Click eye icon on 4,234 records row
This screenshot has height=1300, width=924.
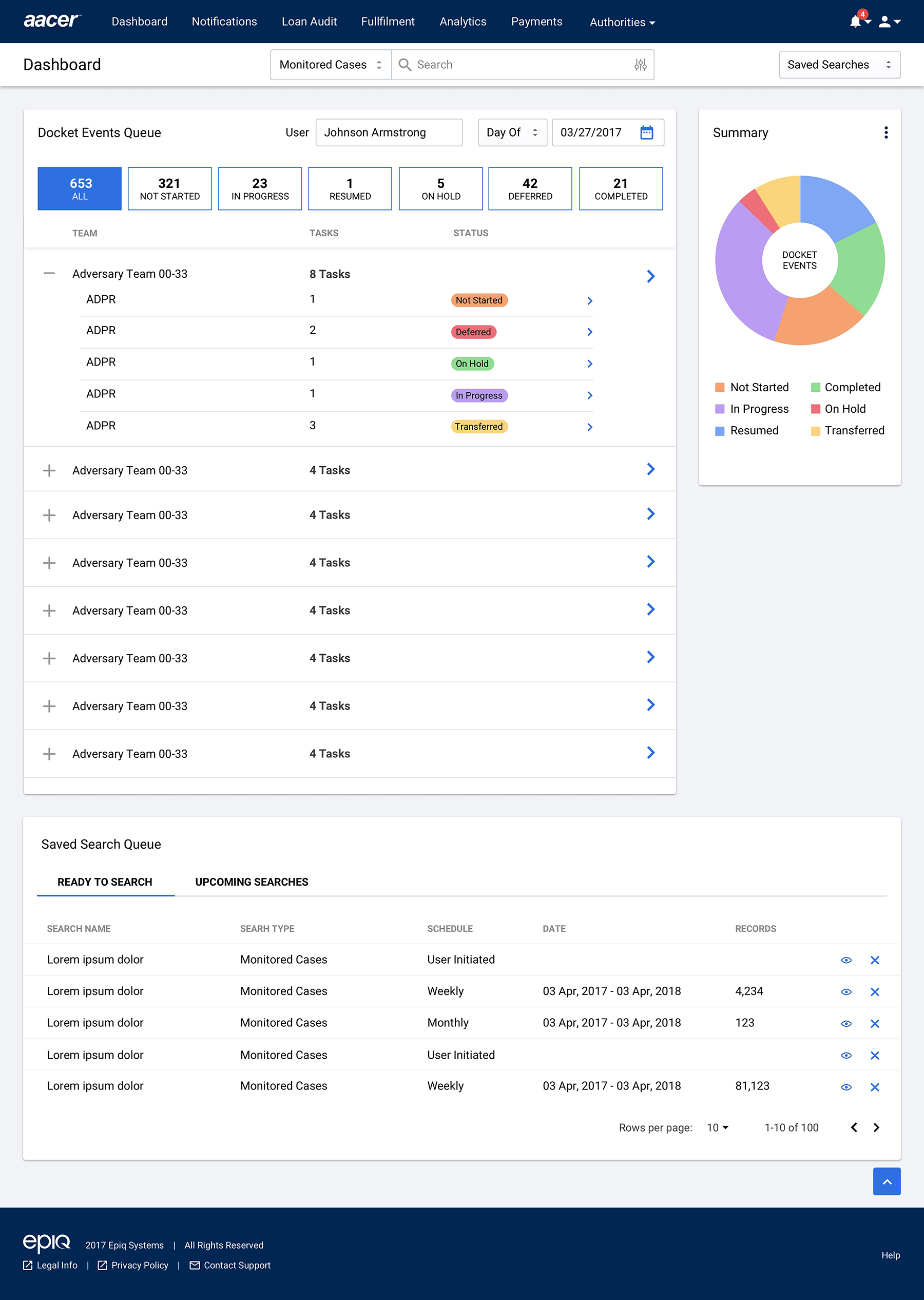[x=846, y=991]
